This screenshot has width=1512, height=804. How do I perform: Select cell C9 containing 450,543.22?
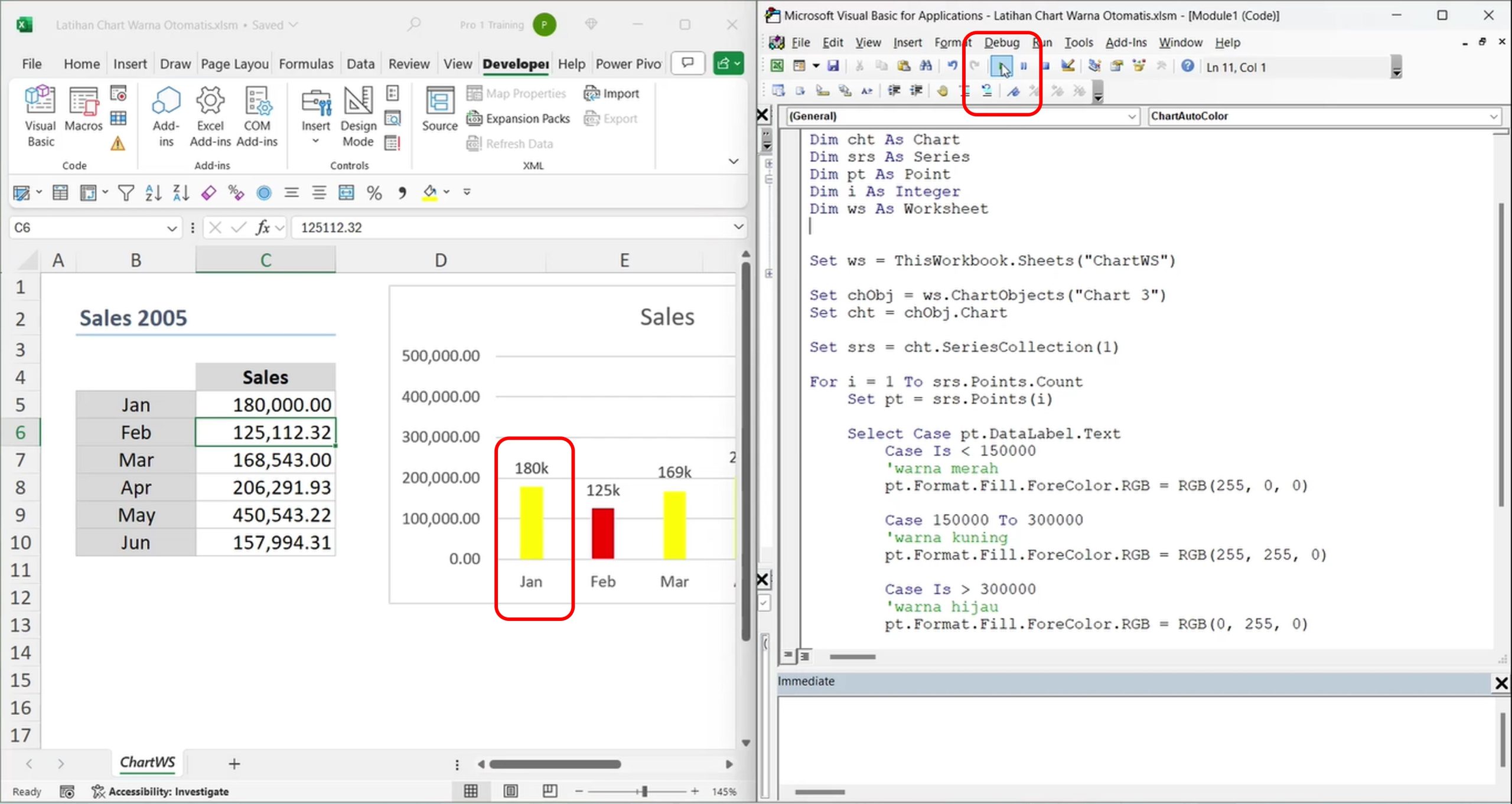point(265,515)
